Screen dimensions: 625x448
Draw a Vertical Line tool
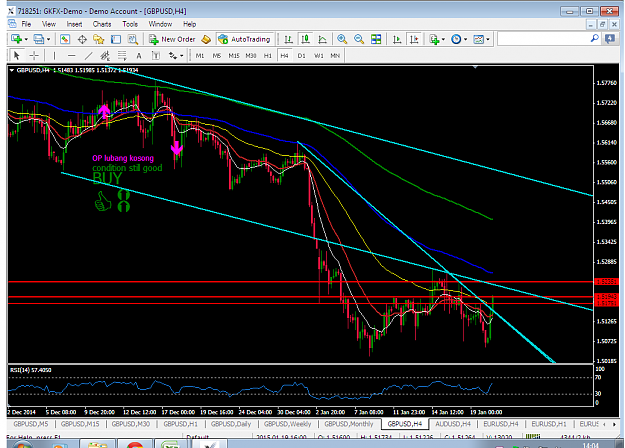54,55
